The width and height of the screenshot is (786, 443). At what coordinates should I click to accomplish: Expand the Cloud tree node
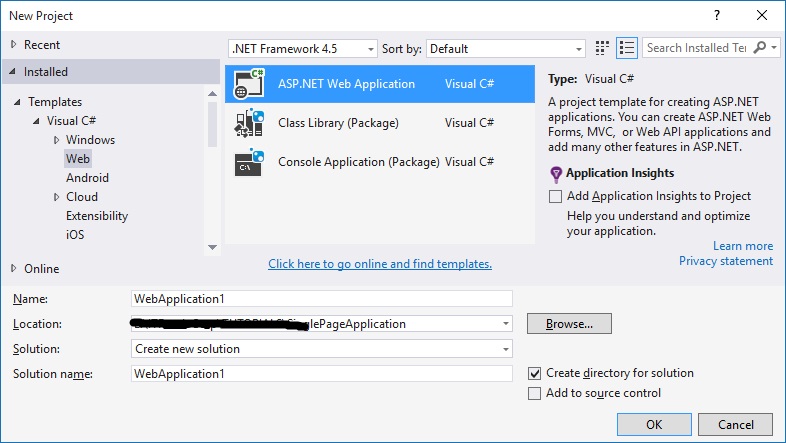(x=56, y=197)
